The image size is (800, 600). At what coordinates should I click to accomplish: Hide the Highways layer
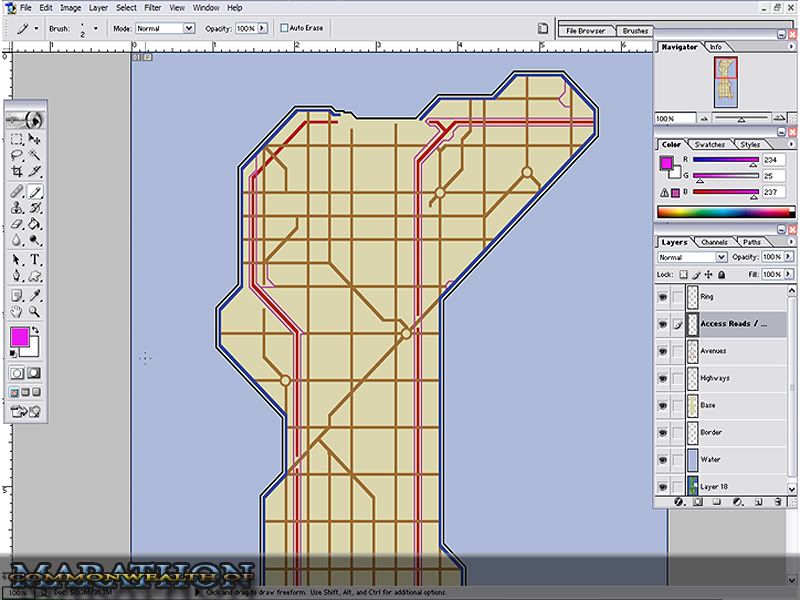tap(662, 378)
